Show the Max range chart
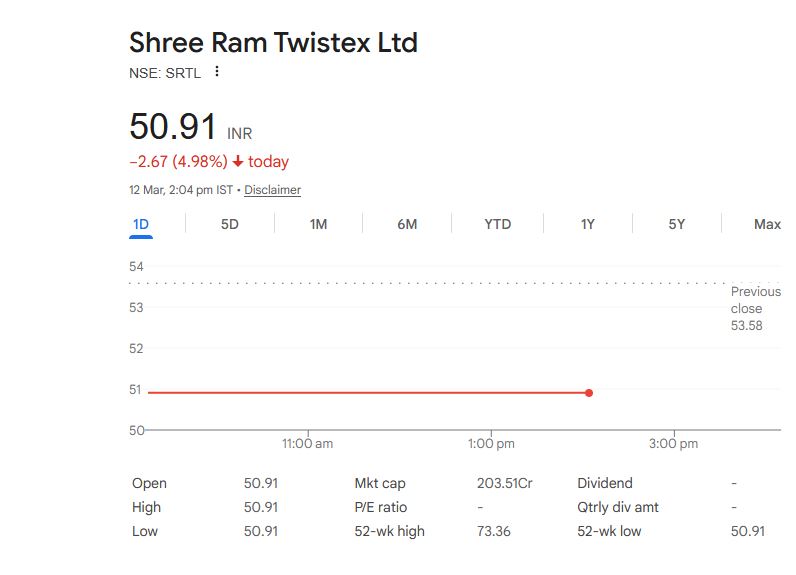 (767, 224)
